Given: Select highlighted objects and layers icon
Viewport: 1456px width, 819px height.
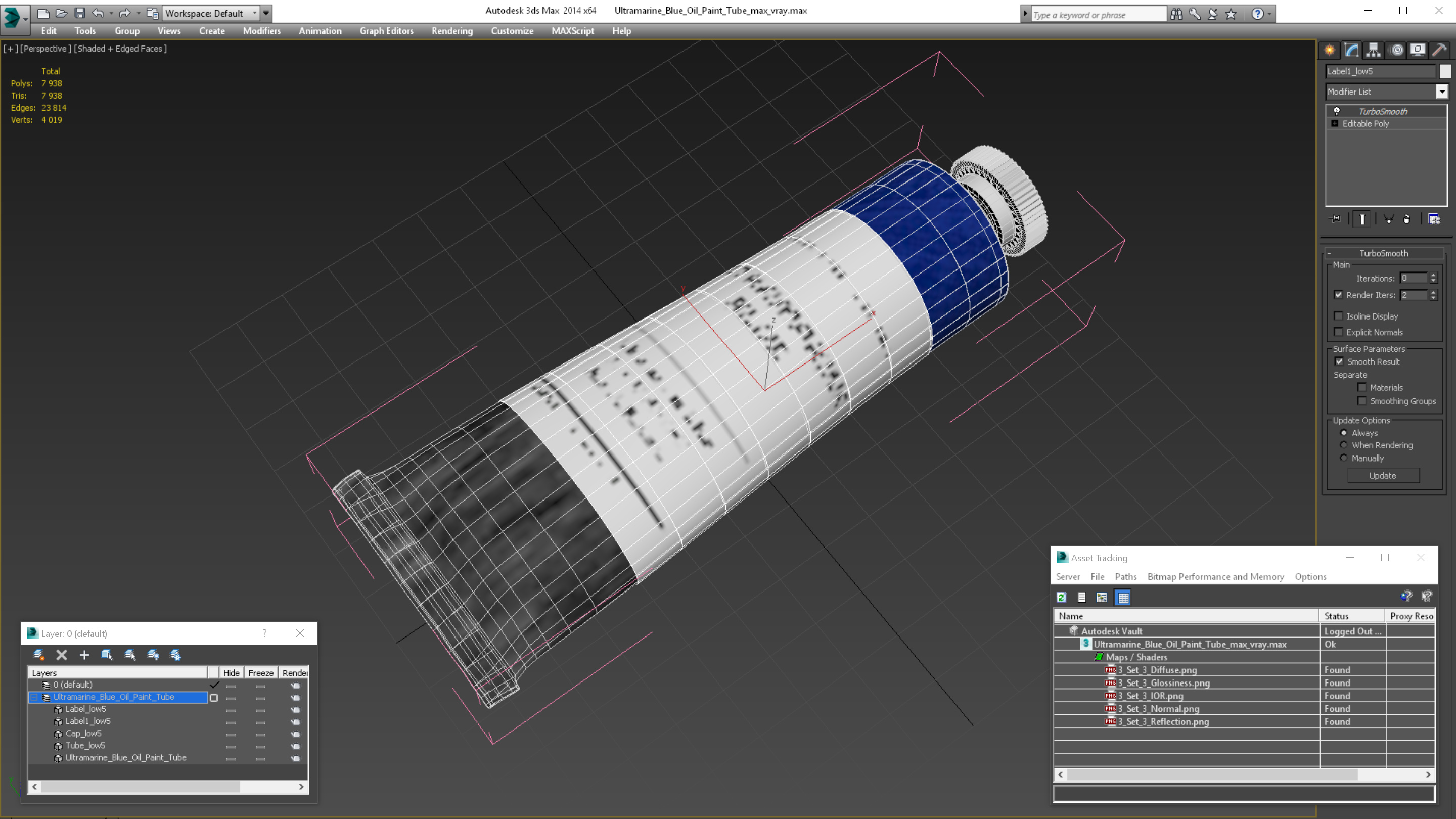Looking at the screenshot, I should 107,655.
